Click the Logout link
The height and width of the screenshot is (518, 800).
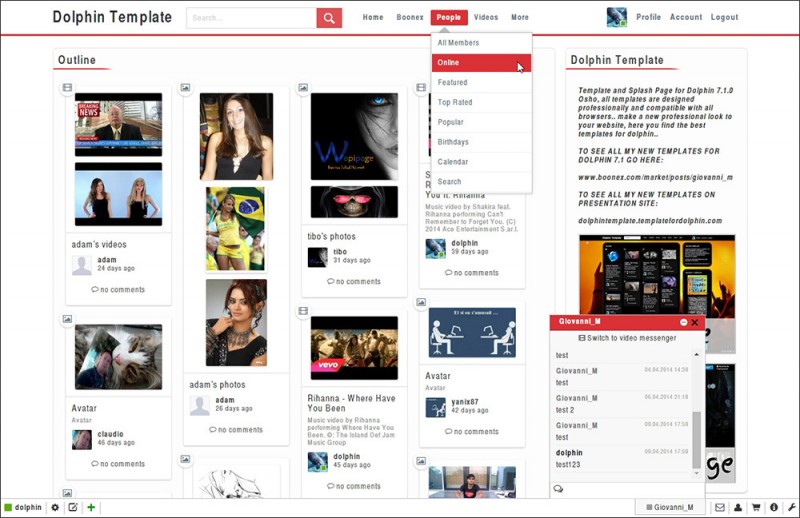point(724,17)
